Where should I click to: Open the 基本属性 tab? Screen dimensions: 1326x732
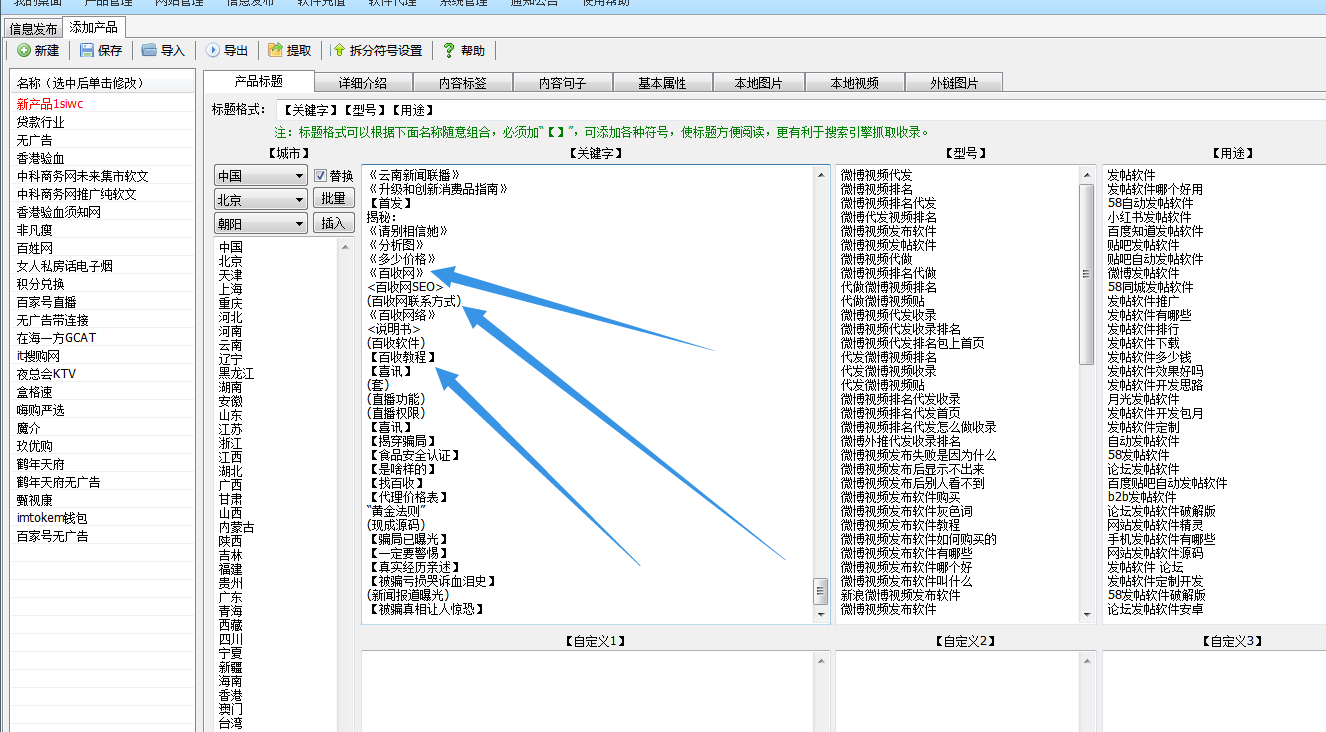tap(662, 83)
